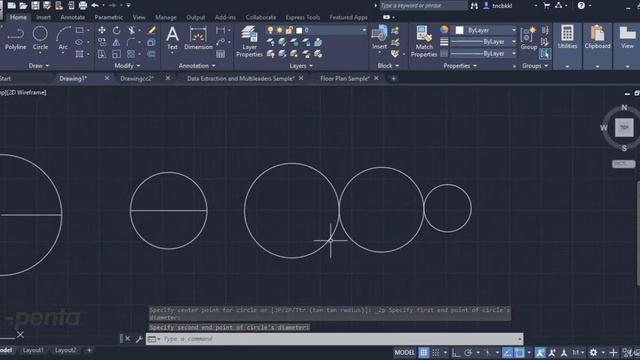This screenshot has height=360, width=640.
Task: Activate the Fillet tool in Modify panel
Action: coord(131,42)
